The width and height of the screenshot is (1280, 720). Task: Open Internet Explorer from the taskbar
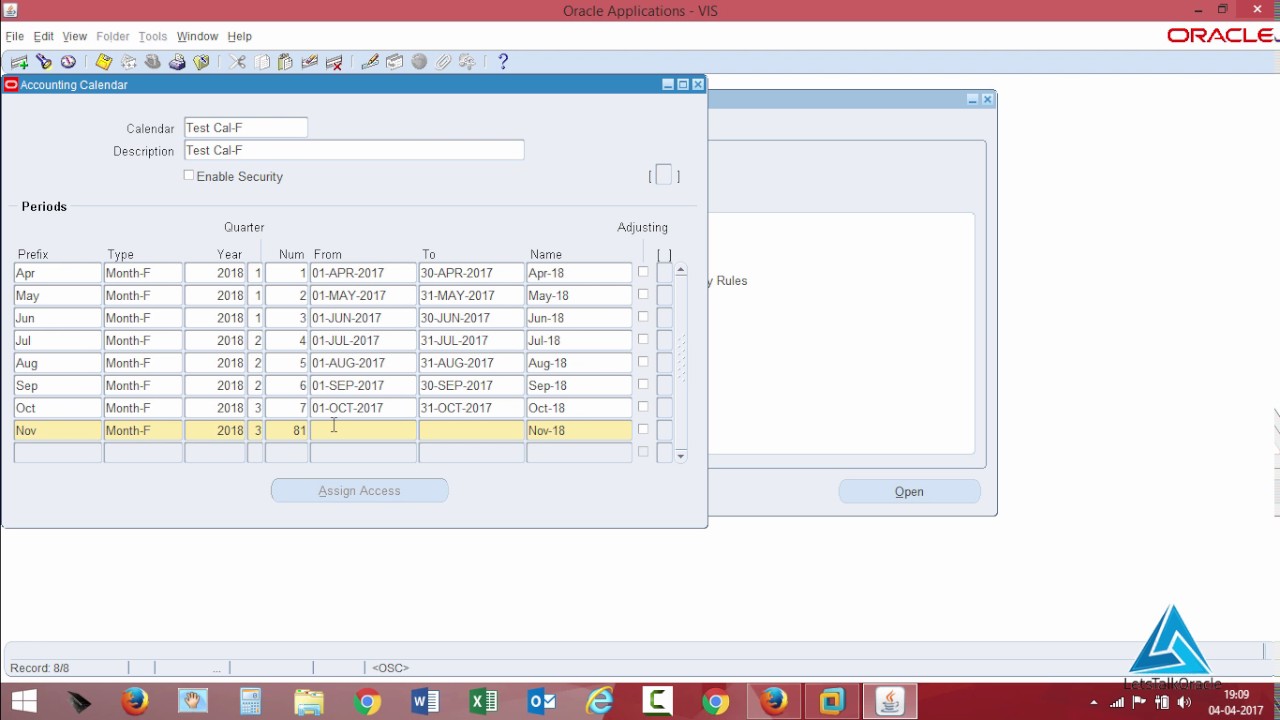click(600, 702)
